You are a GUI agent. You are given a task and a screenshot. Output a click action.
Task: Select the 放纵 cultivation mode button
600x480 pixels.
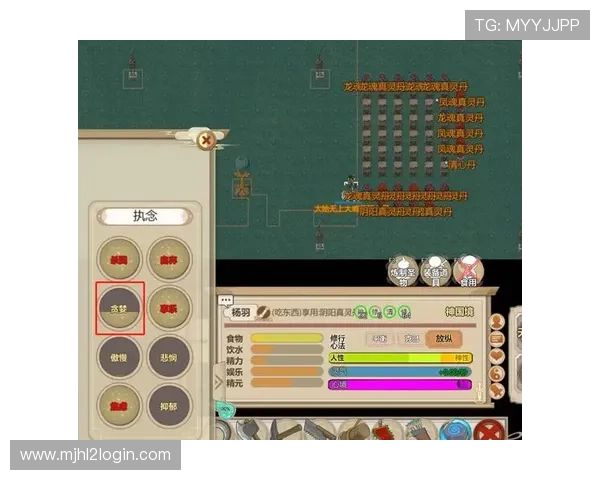point(444,338)
